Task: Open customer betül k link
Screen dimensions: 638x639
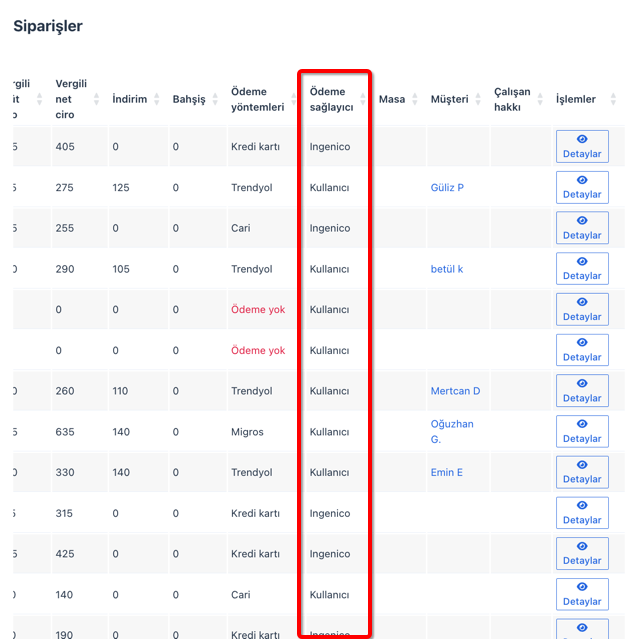Action: tap(447, 269)
